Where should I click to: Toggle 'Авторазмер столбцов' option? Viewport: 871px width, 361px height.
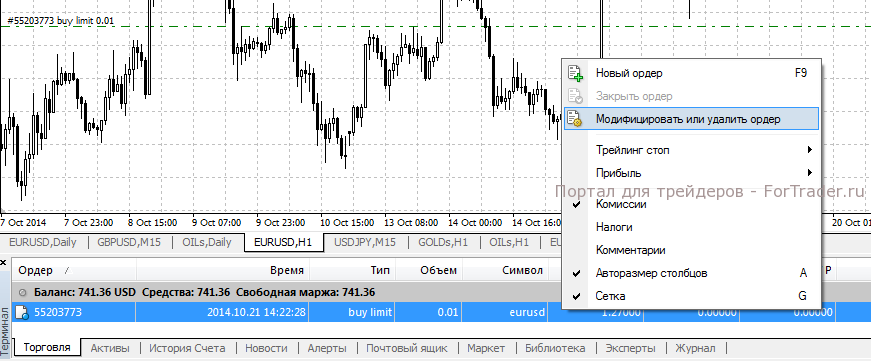point(691,273)
